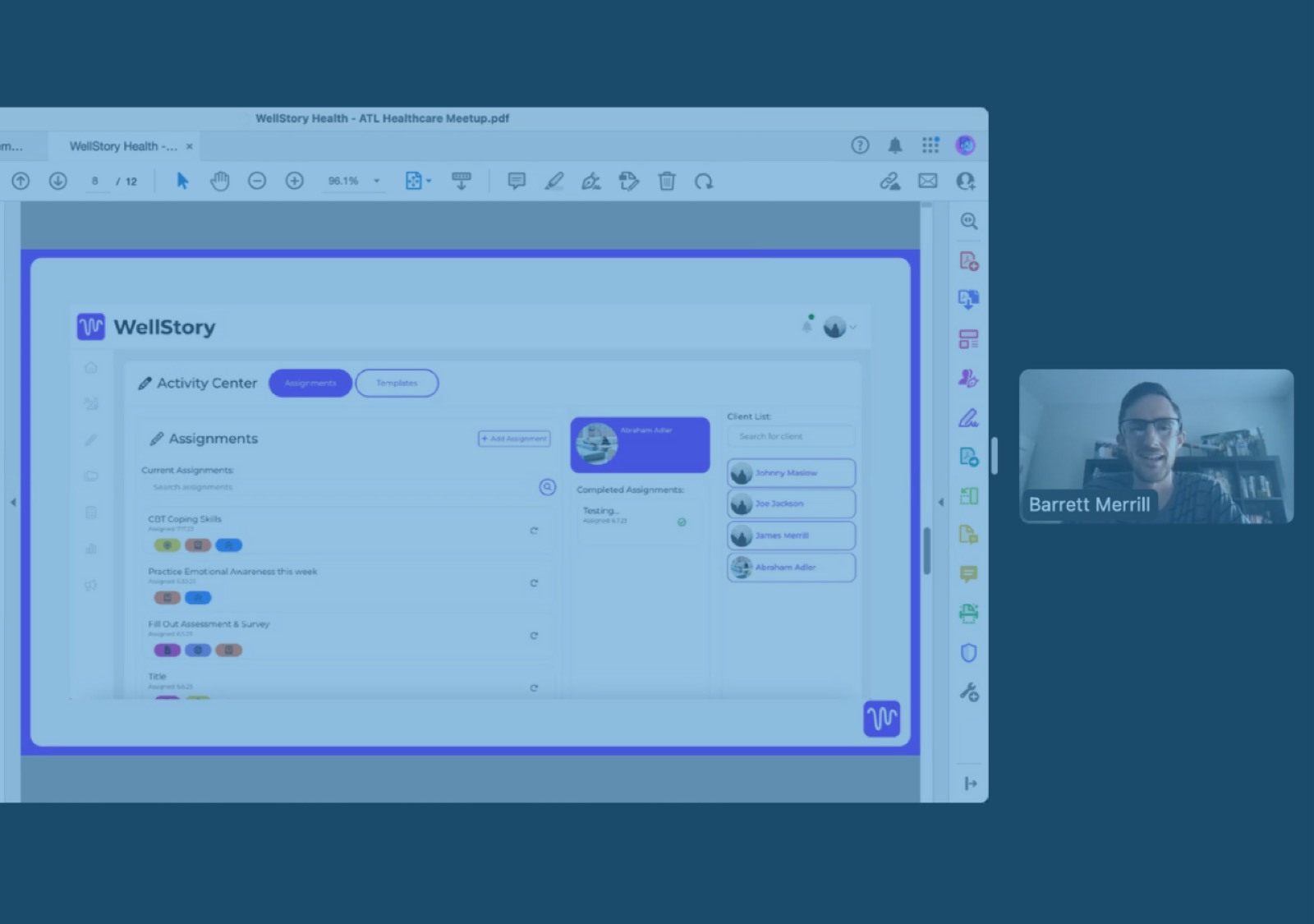Viewport: 1314px width, 924px height.
Task: Open the green Scan & OCR printer tool
Action: [x=969, y=614]
